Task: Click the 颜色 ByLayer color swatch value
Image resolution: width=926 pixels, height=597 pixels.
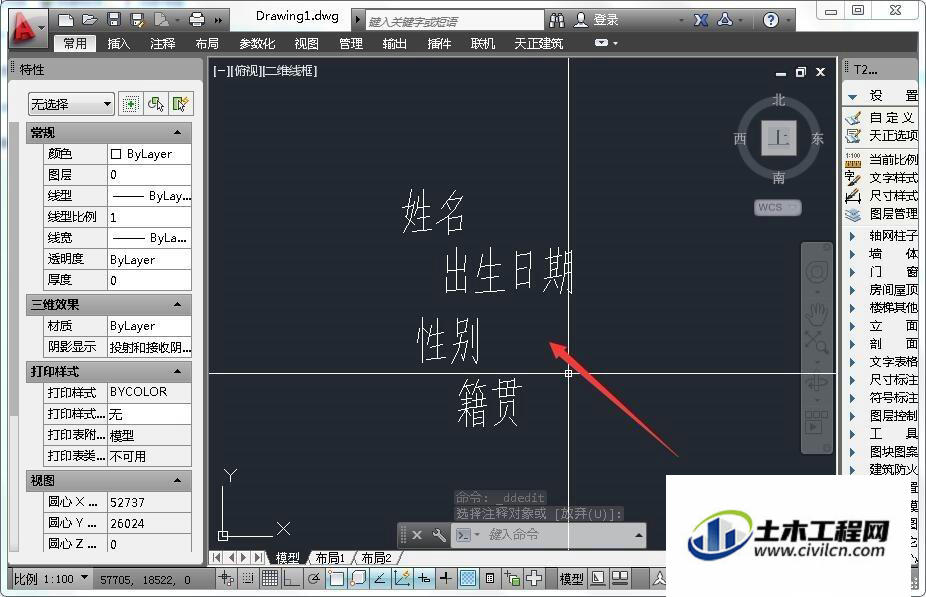Action: (x=149, y=154)
